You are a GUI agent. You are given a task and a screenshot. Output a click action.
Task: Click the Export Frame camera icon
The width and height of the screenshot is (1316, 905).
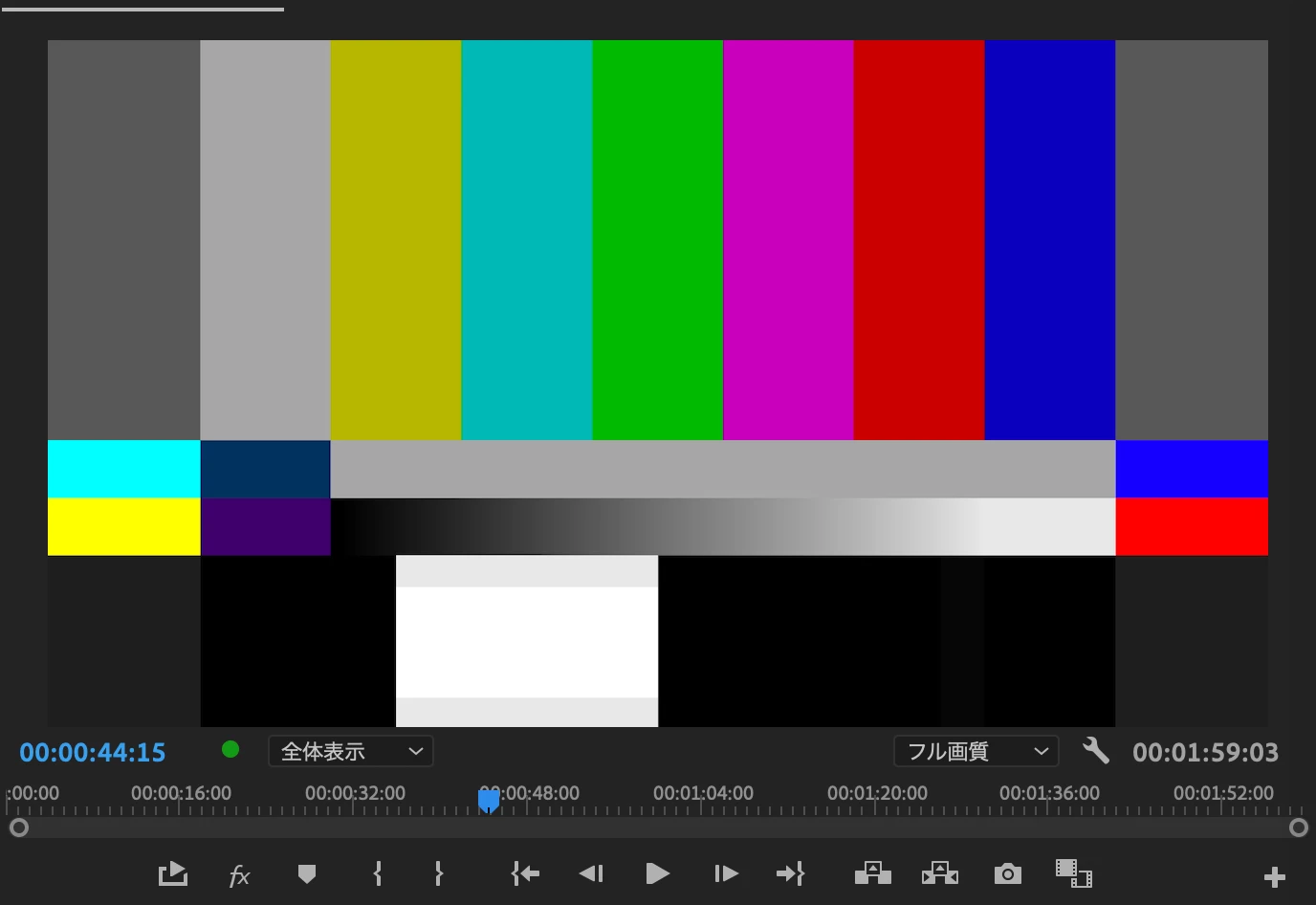coord(1007,873)
